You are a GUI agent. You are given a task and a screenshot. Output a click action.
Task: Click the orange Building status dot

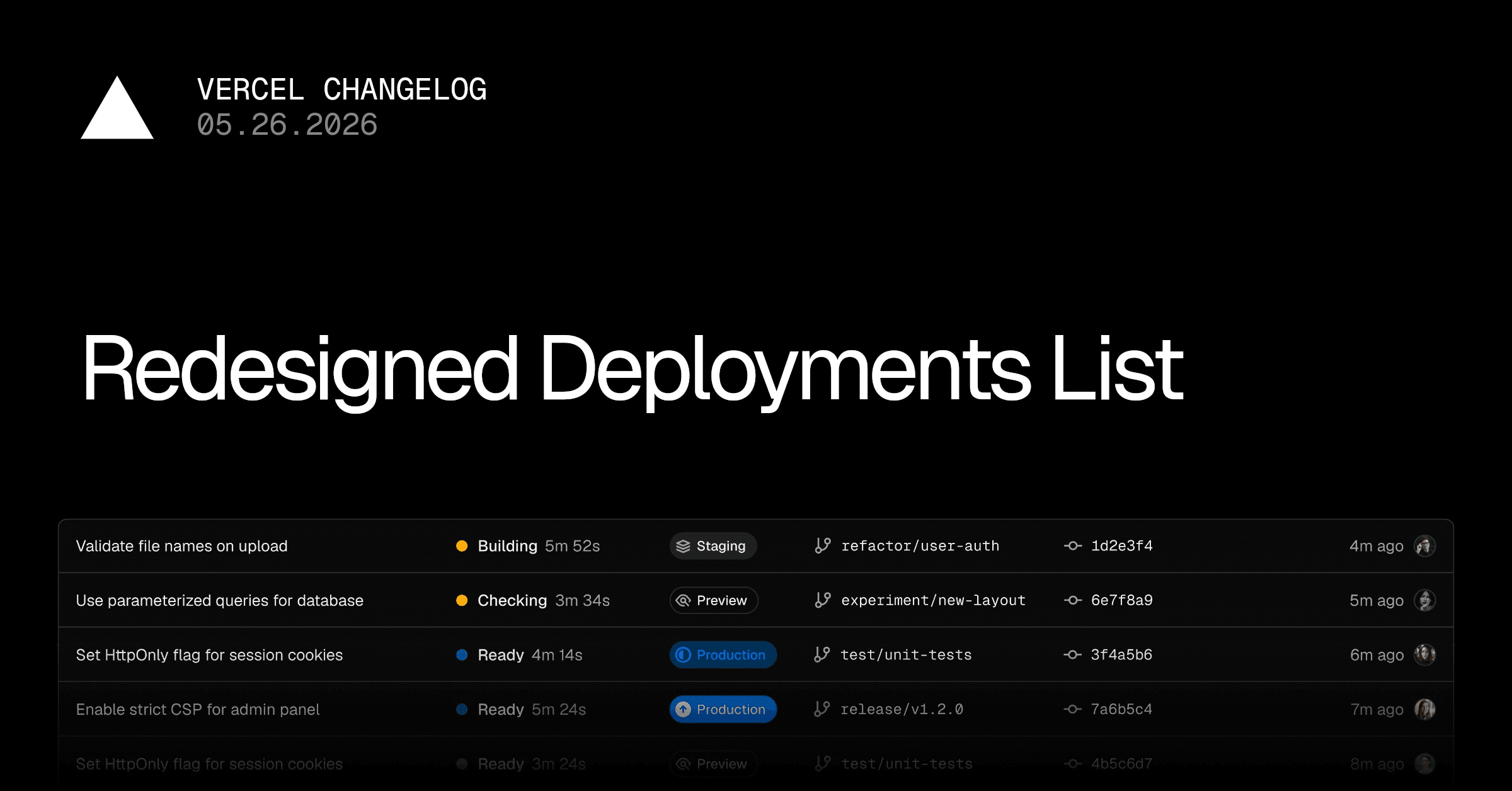click(462, 546)
